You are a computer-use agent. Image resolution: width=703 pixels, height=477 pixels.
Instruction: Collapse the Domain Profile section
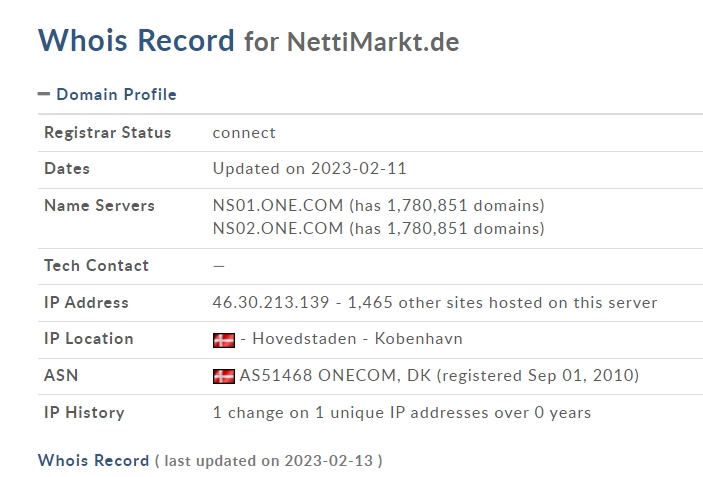(x=44, y=94)
